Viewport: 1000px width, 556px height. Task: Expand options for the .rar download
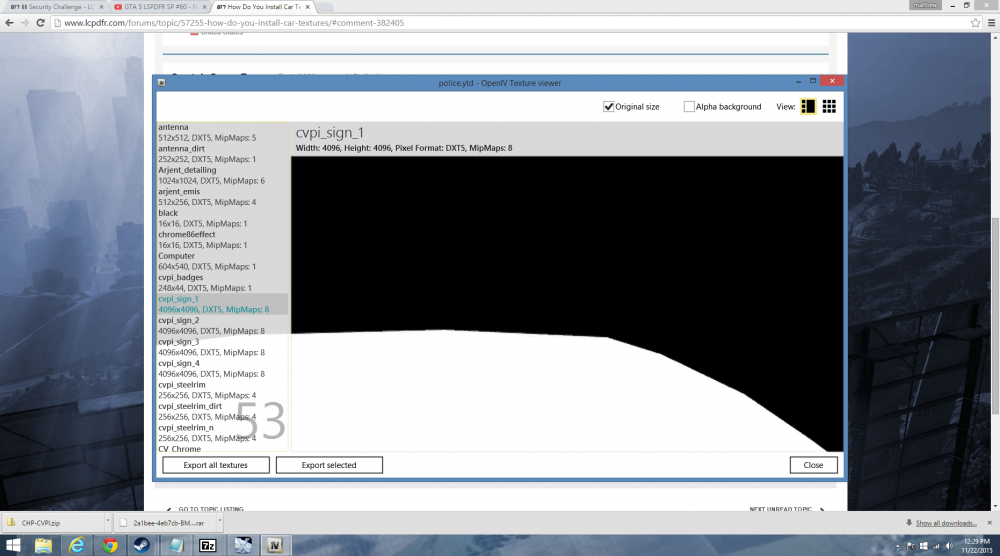click(x=219, y=522)
